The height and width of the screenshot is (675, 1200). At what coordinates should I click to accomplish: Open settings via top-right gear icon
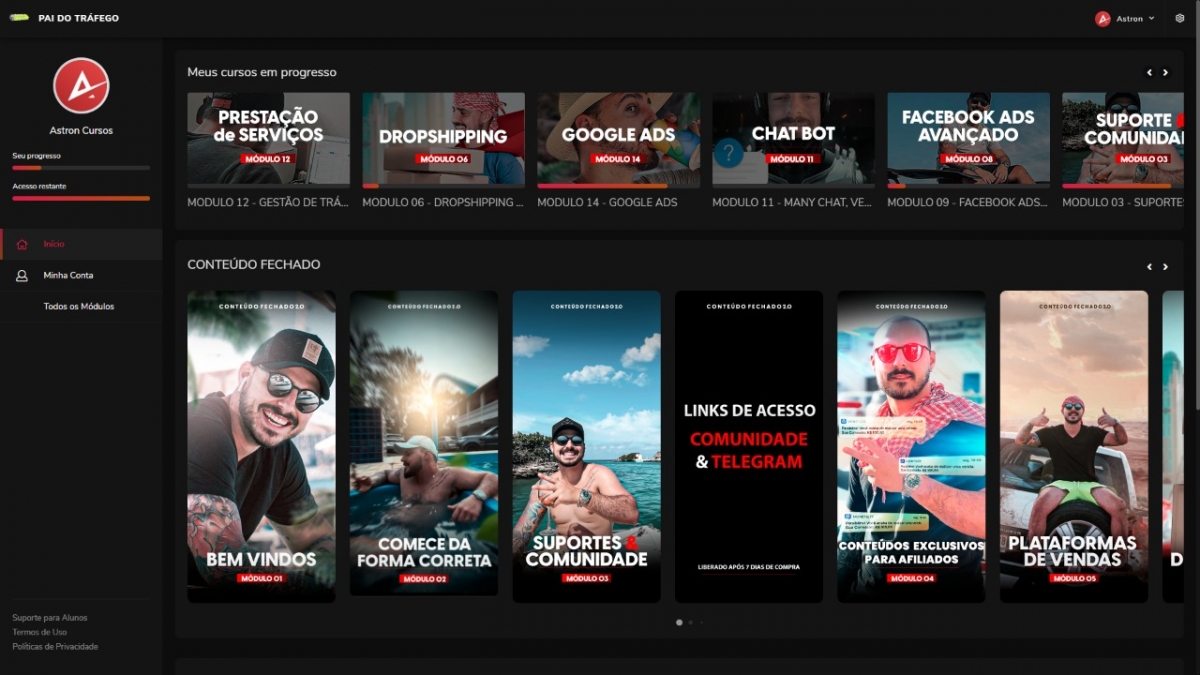pyautogui.click(x=1180, y=18)
